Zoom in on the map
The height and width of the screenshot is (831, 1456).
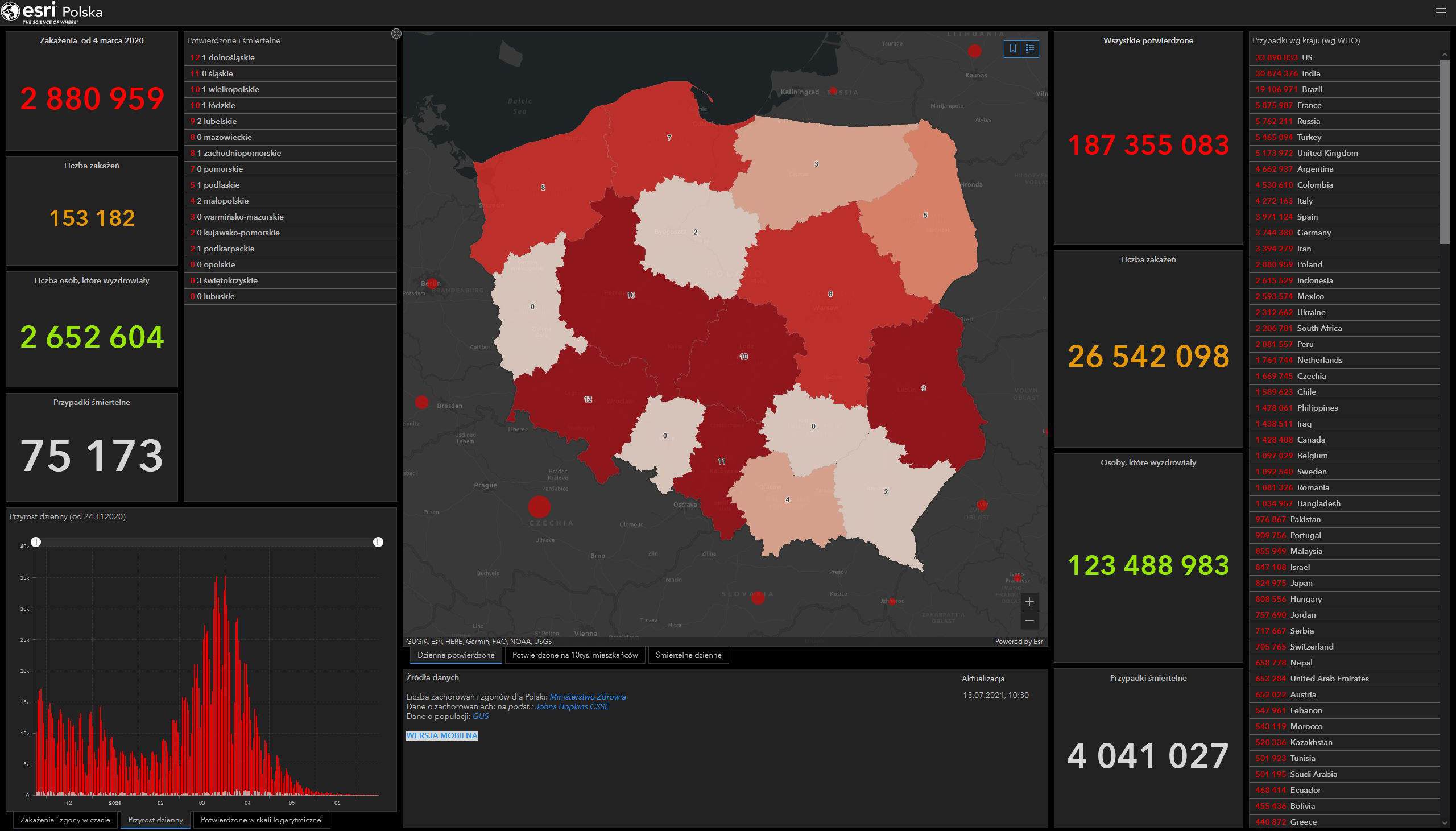coord(1029,602)
